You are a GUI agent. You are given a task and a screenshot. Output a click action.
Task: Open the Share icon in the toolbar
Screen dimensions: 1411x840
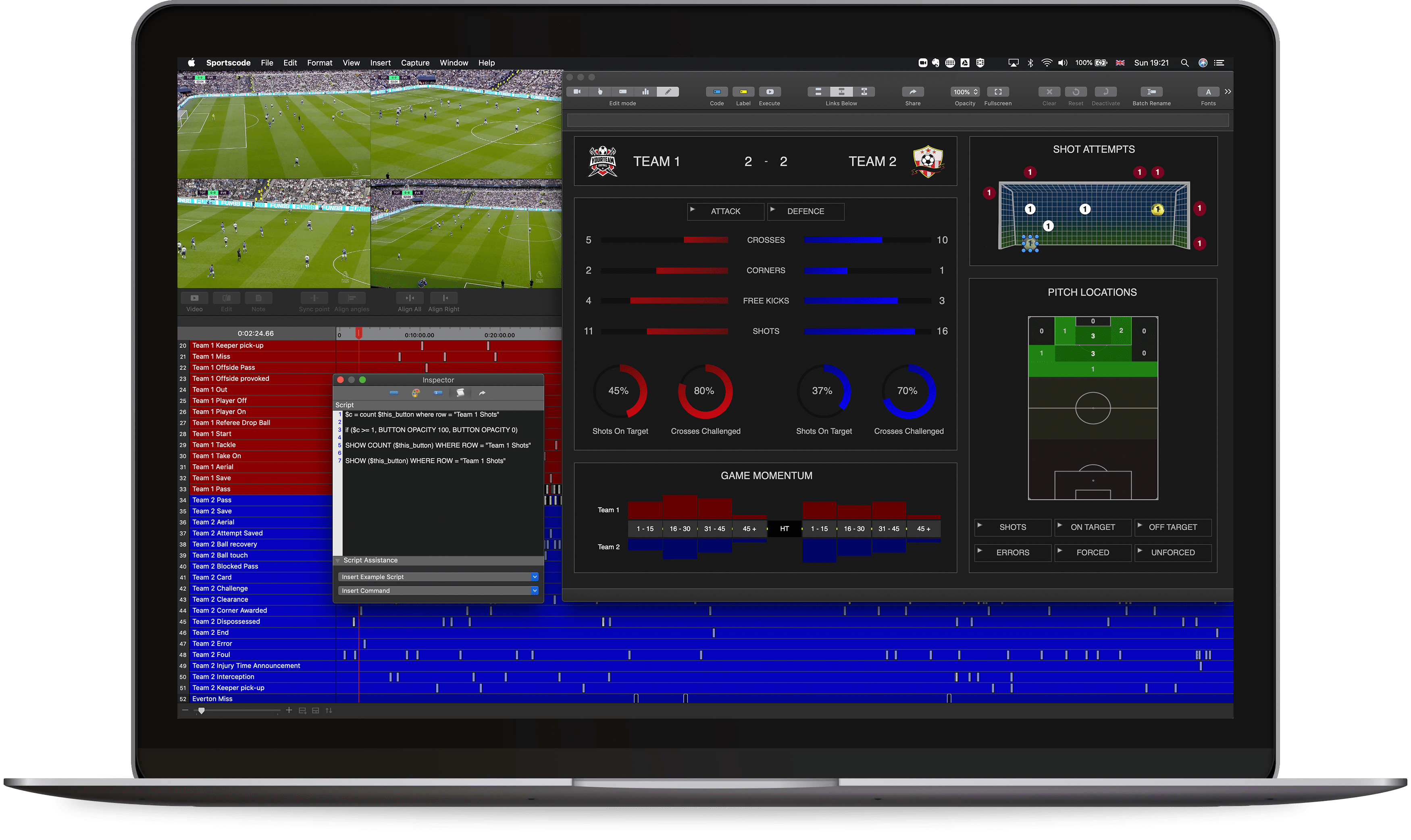click(912, 91)
